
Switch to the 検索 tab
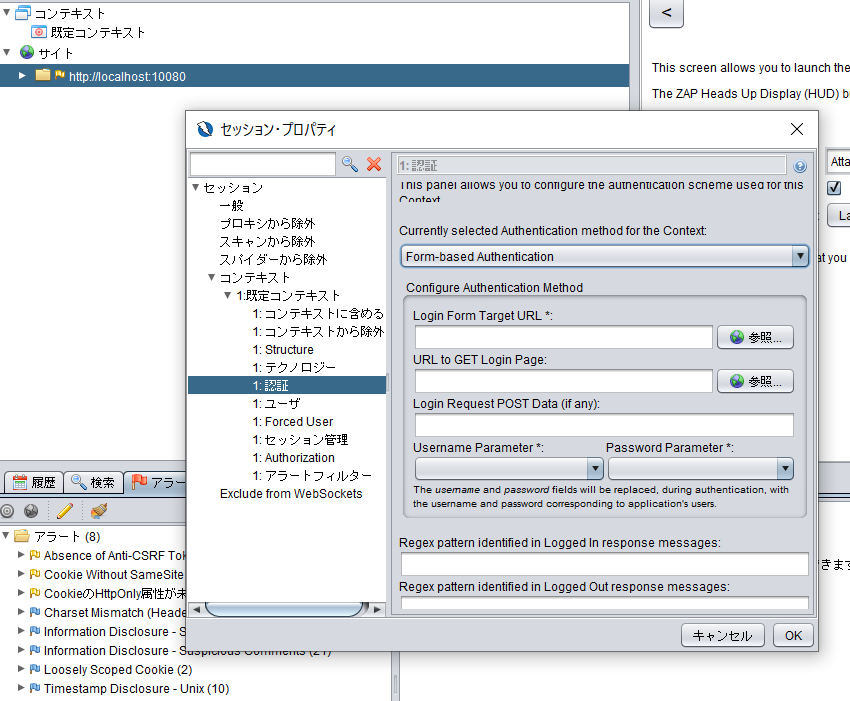point(93,482)
